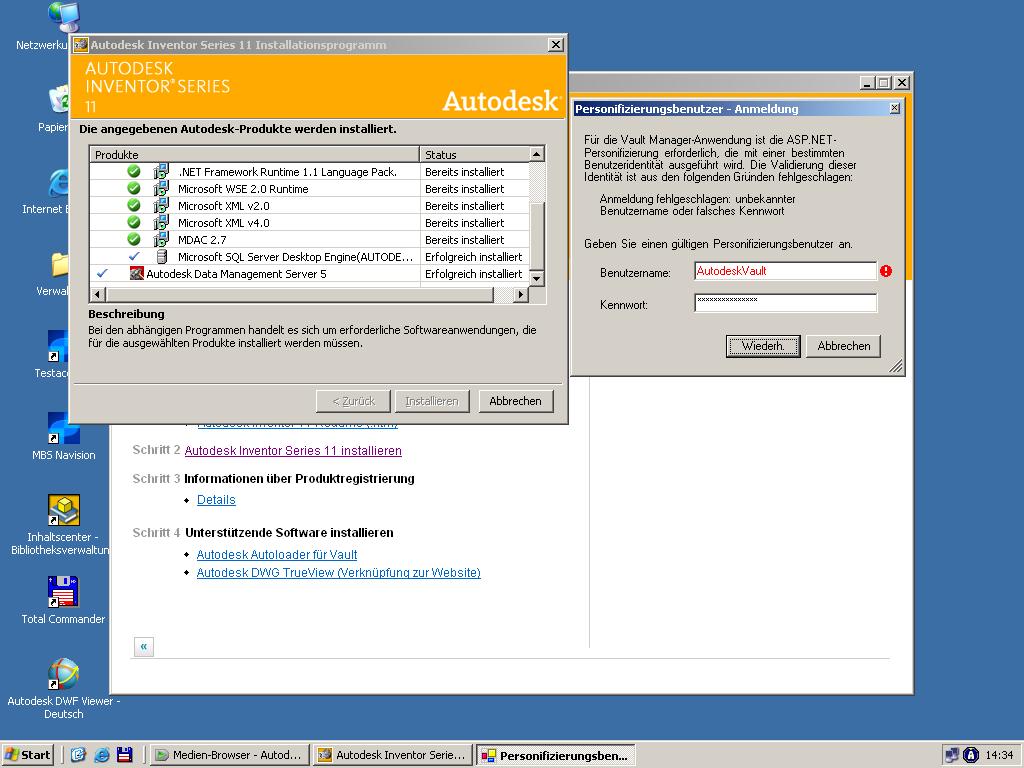The image size is (1024, 768).
Task: Open the Autodesk DWG TrueView website link
Action: [x=338, y=573]
